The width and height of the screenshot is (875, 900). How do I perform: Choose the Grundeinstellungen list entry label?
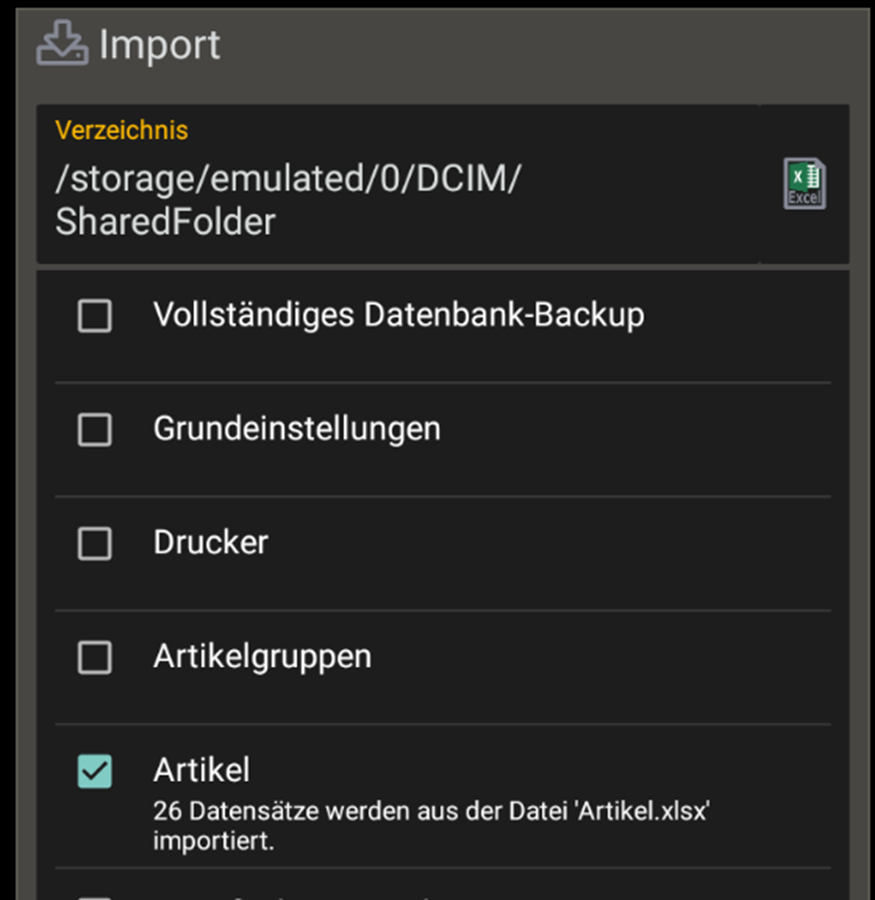click(296, 429)
